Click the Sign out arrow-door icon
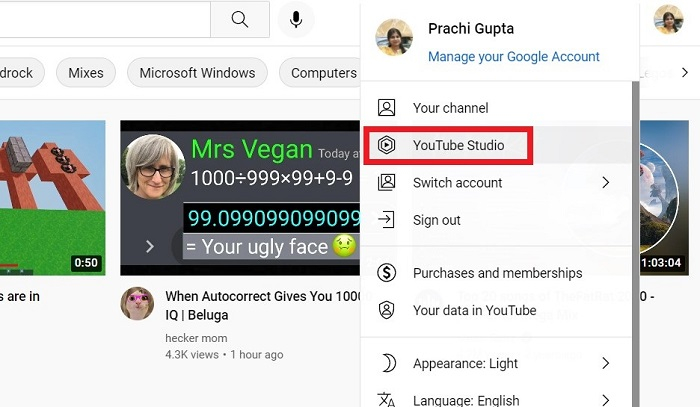This screenshot has height=407, width=700. click(x=386, y=220)
